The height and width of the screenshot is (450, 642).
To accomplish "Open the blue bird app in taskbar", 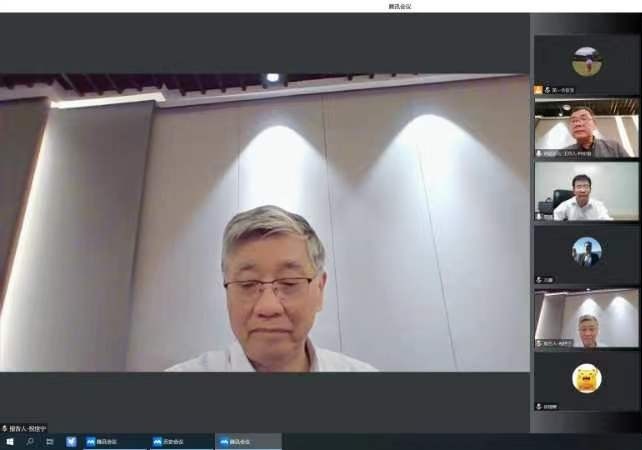I will 71,441.
